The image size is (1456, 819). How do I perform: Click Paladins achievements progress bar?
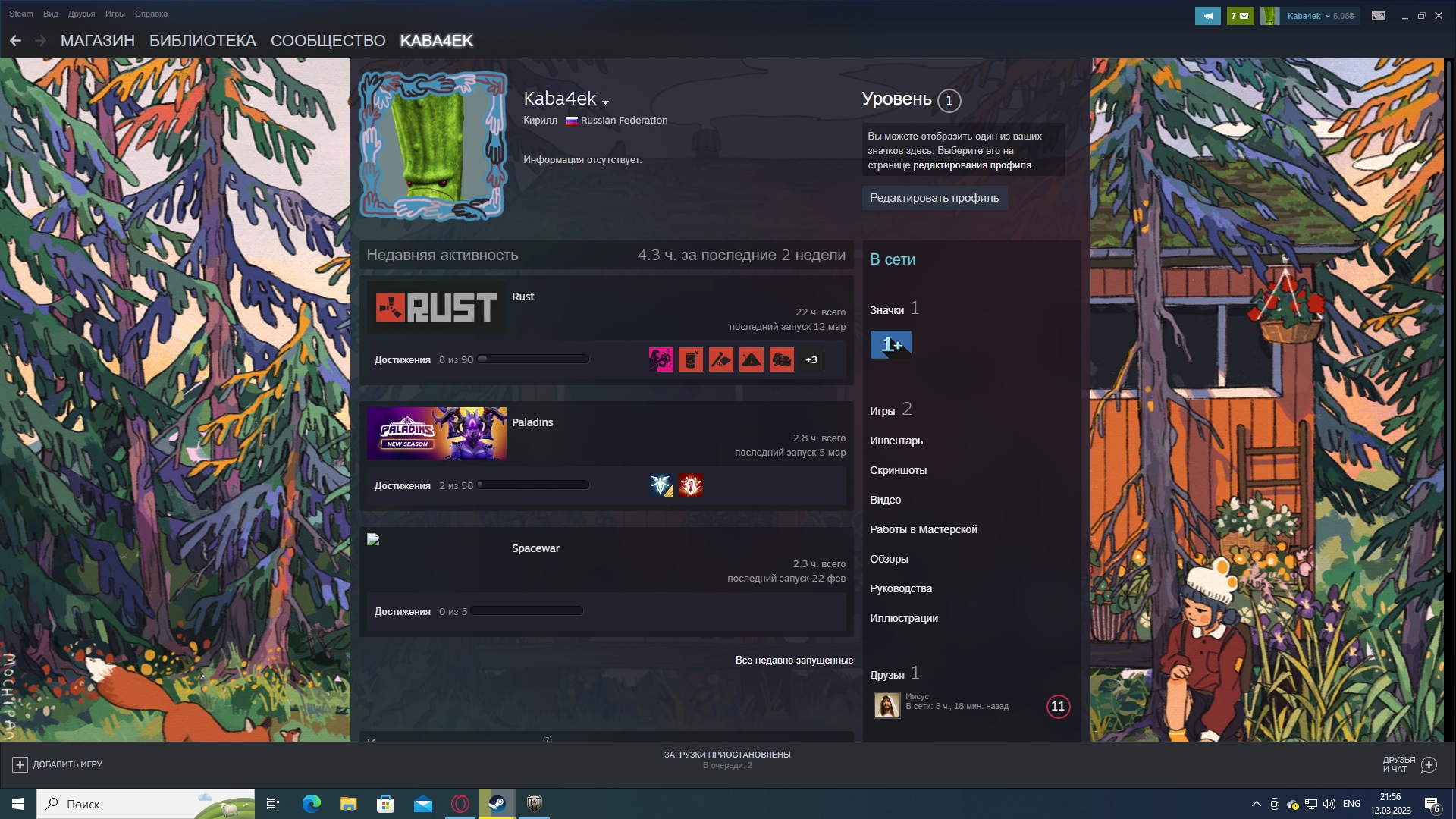(x=533, y=485)
